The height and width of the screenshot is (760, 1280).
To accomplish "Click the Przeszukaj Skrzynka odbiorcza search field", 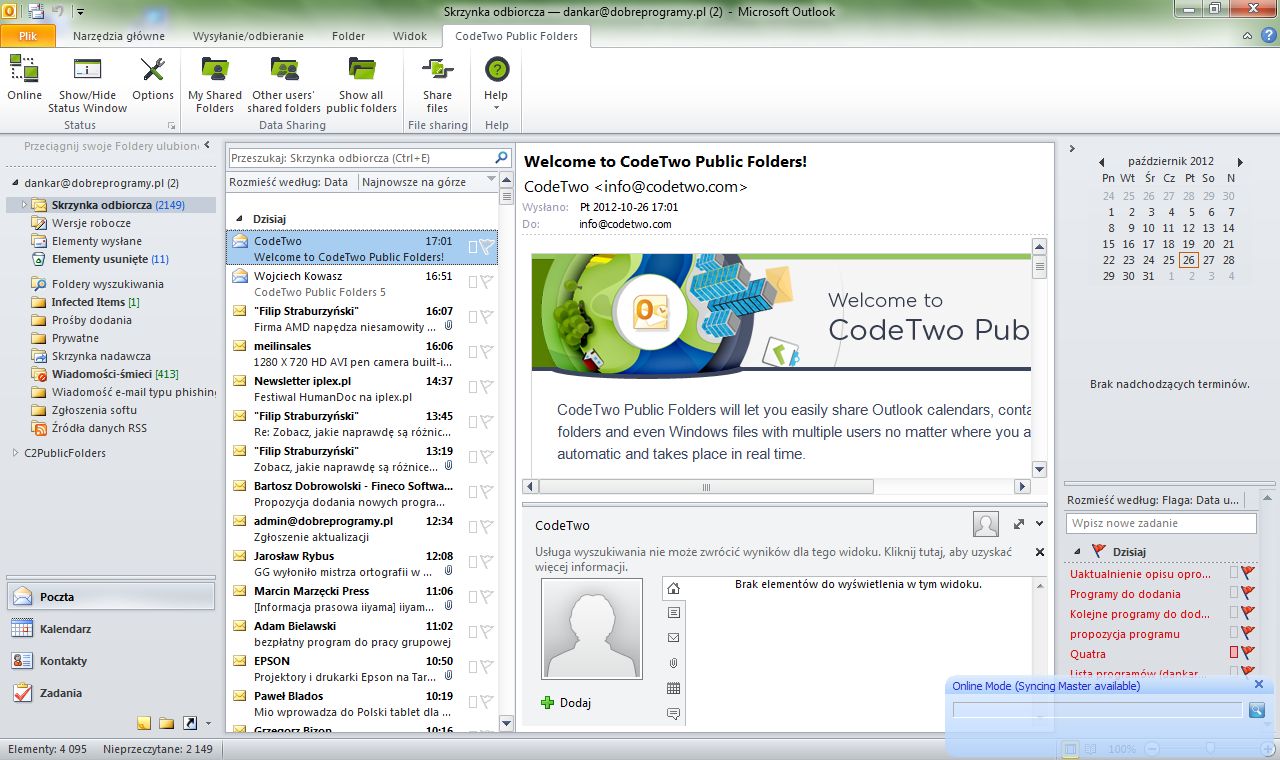I will pyautogui.click(x=361, y=158).
